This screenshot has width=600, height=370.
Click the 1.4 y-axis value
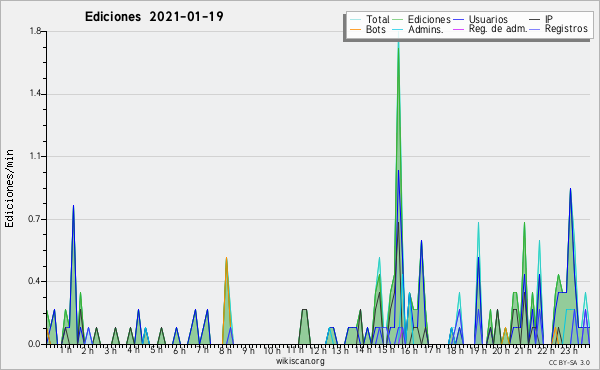point(35,94)
